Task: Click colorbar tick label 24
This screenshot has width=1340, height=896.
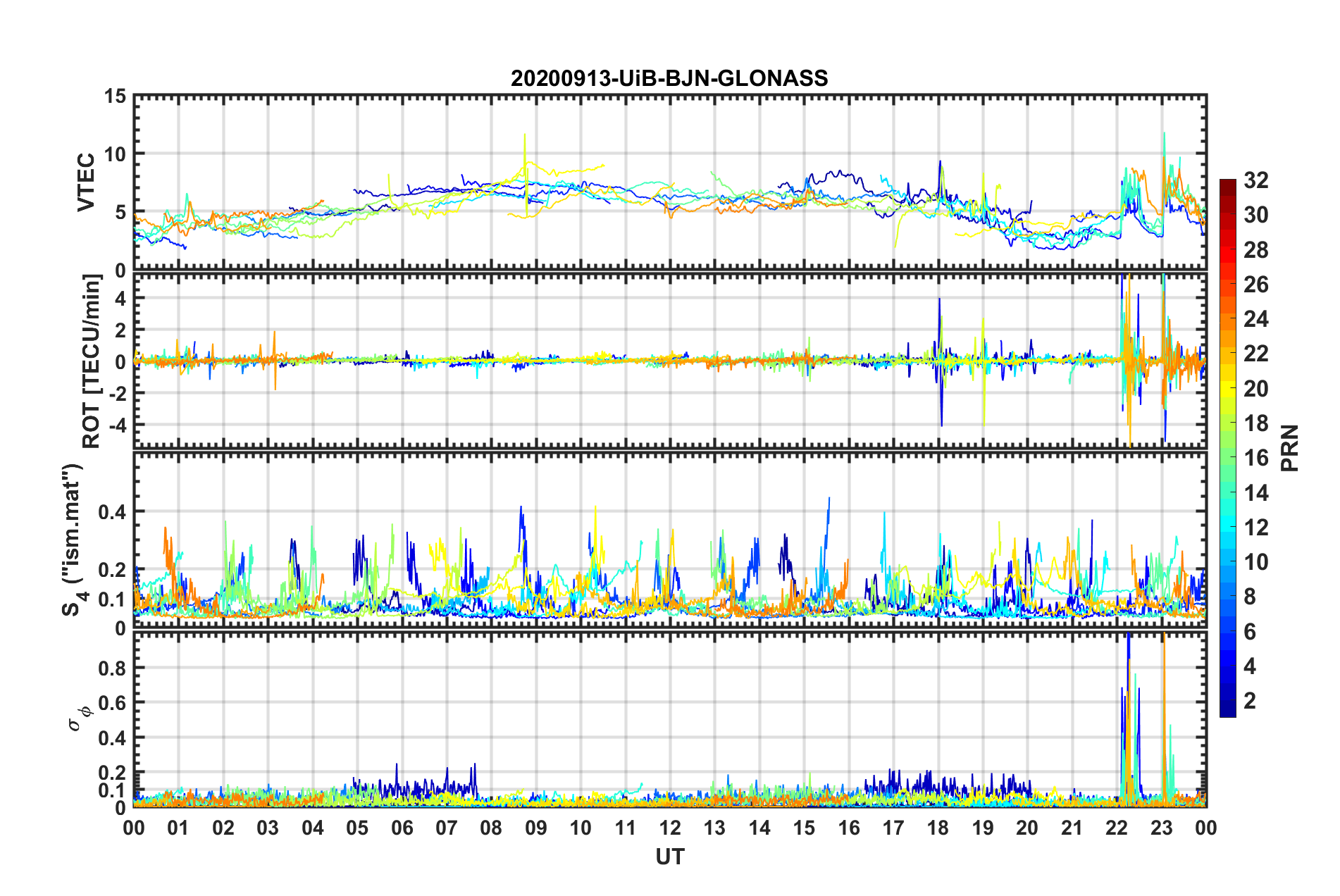Action: [x=1256, y=319]
